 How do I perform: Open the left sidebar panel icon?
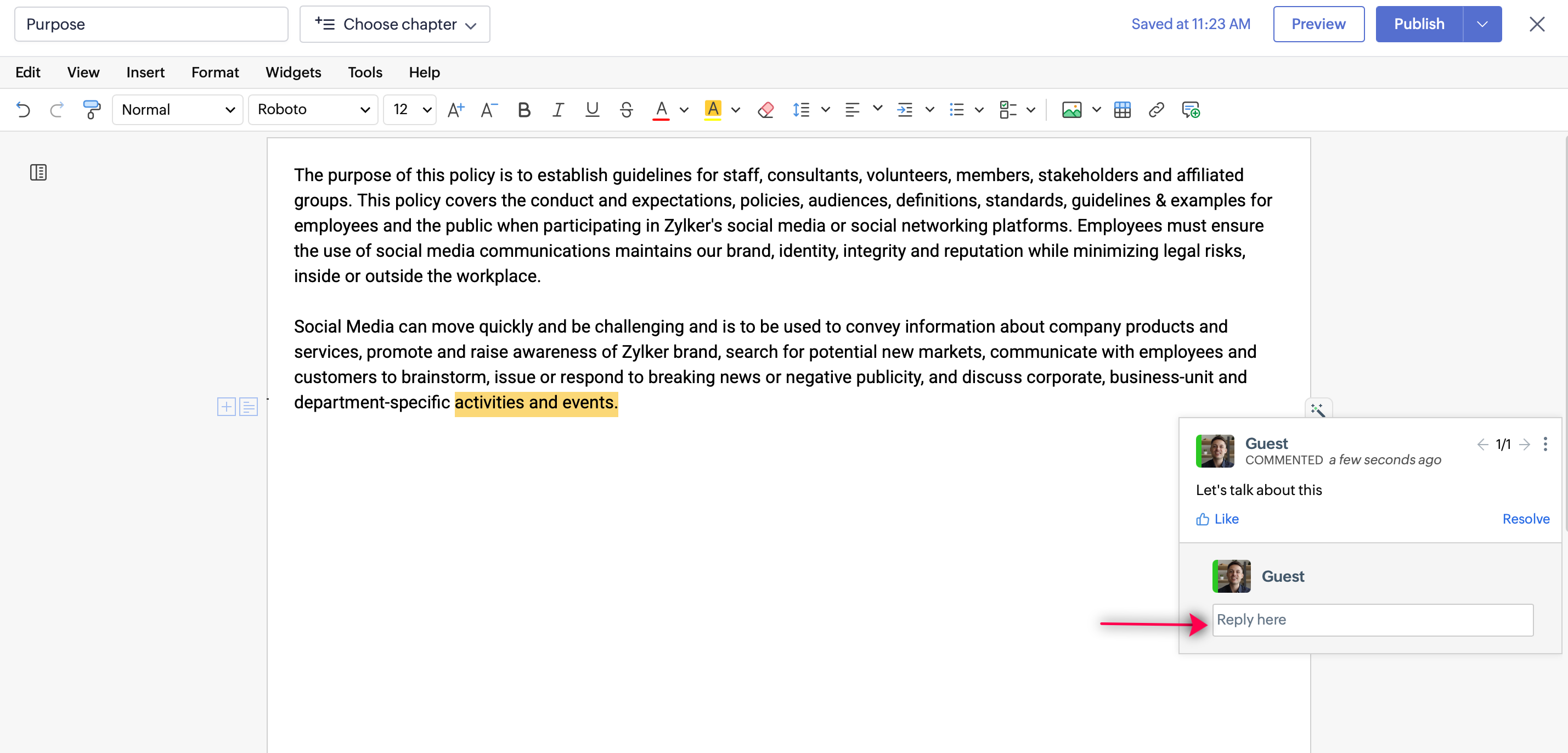pyautogui.click(x=38, y=172)
